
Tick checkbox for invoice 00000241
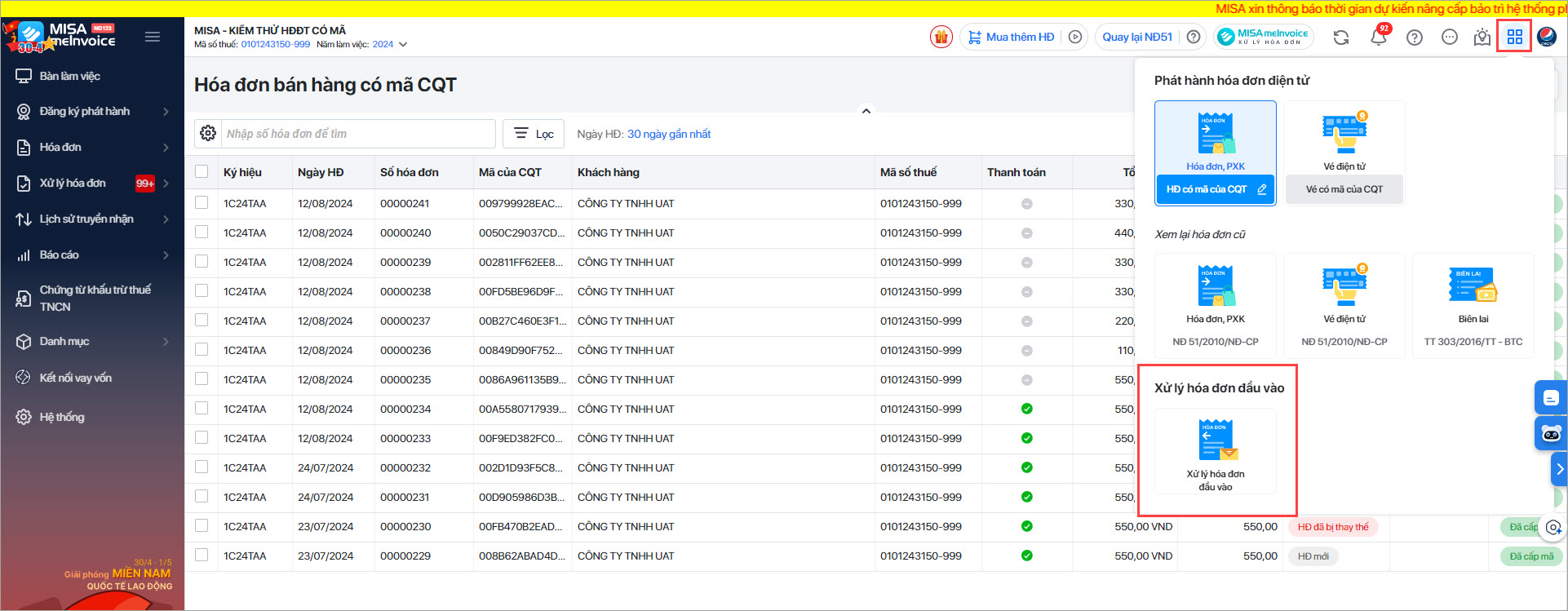(202, 203)
